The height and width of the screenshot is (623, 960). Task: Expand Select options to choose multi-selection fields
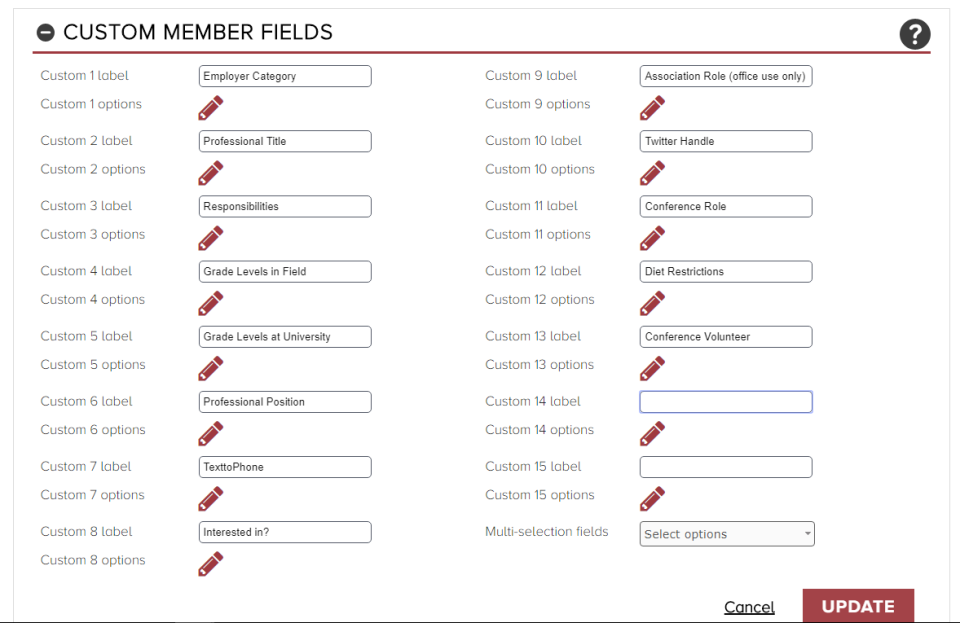726,533
